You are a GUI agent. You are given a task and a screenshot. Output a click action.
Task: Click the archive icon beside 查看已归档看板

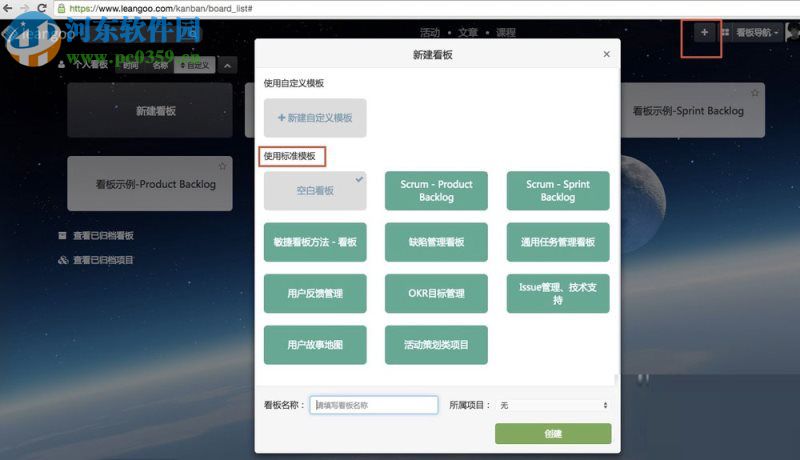point(62,236)
